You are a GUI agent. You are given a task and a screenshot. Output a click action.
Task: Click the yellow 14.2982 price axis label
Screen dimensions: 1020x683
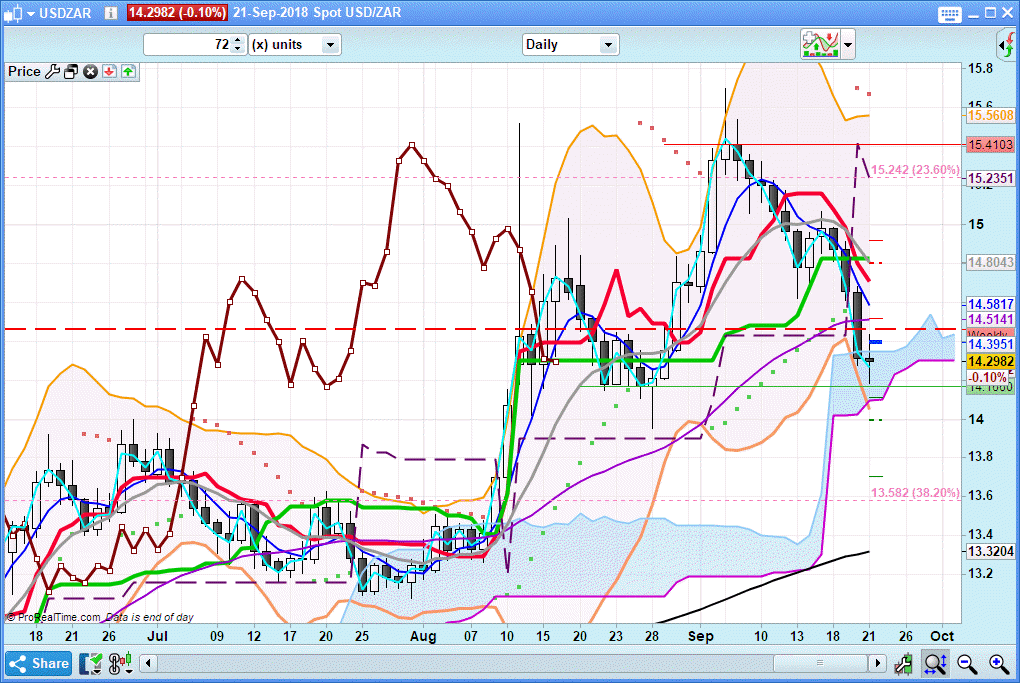tap(990, 362)
